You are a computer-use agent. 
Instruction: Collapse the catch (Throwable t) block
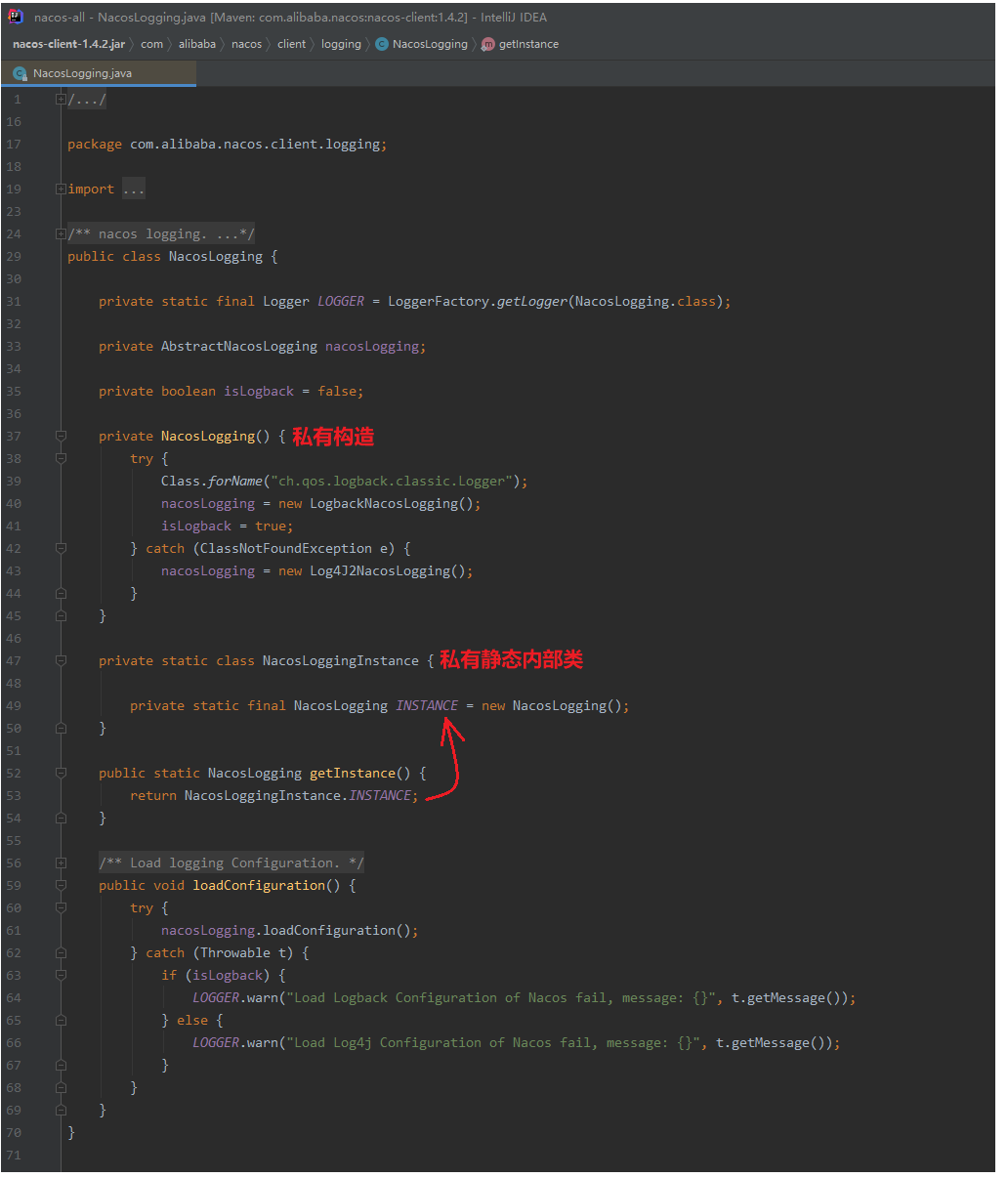point(61,952)
